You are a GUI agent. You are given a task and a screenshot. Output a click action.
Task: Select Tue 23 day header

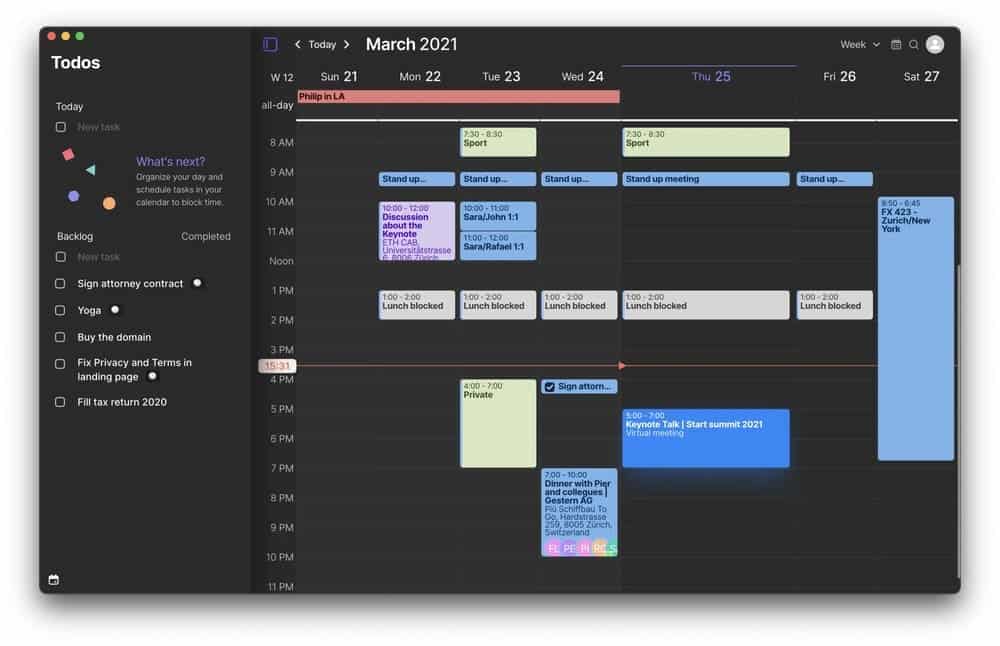(x=501, y=77)
